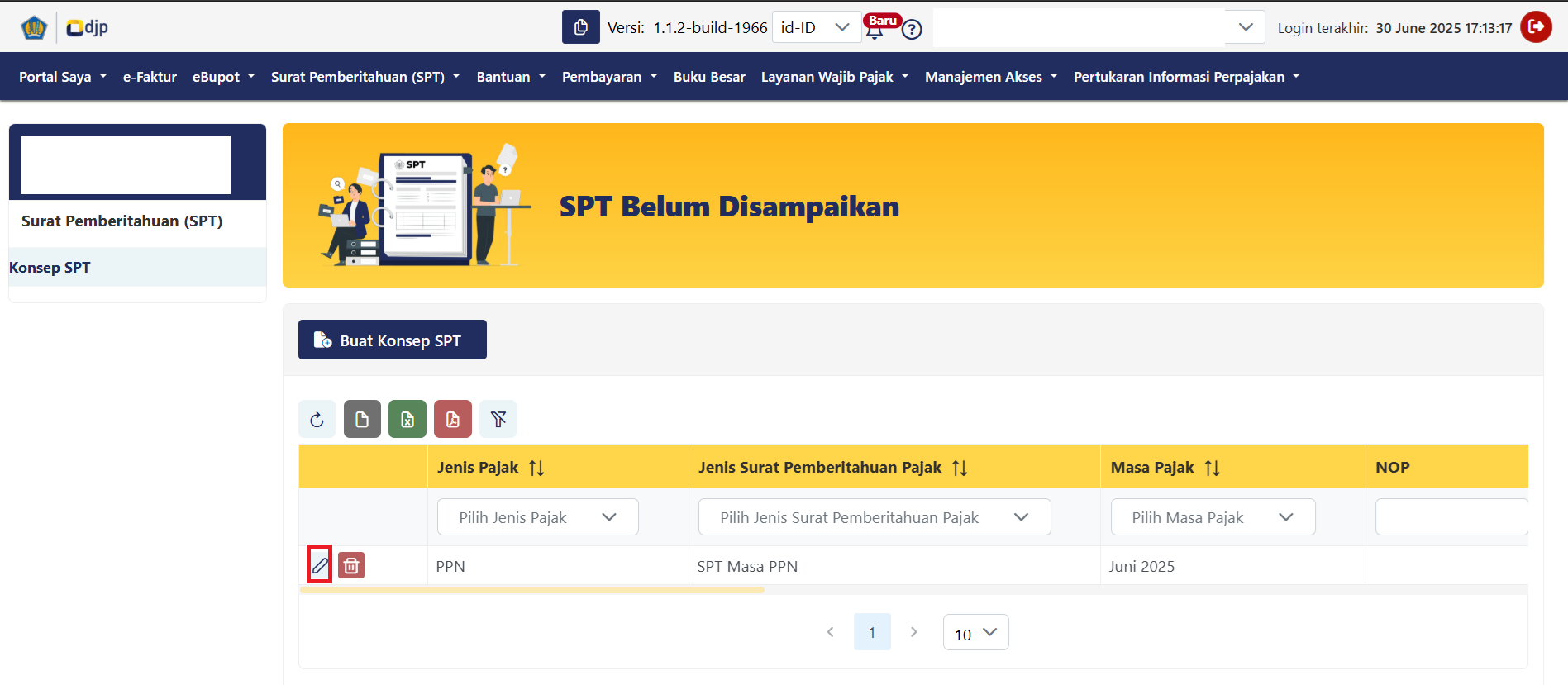Click the NOP filter input field

1451,517
